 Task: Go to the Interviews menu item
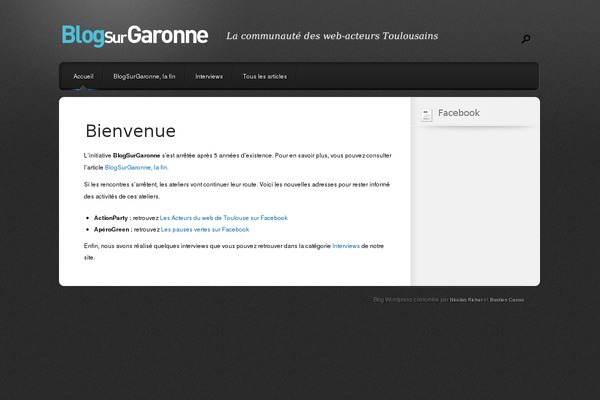point(209,77)
